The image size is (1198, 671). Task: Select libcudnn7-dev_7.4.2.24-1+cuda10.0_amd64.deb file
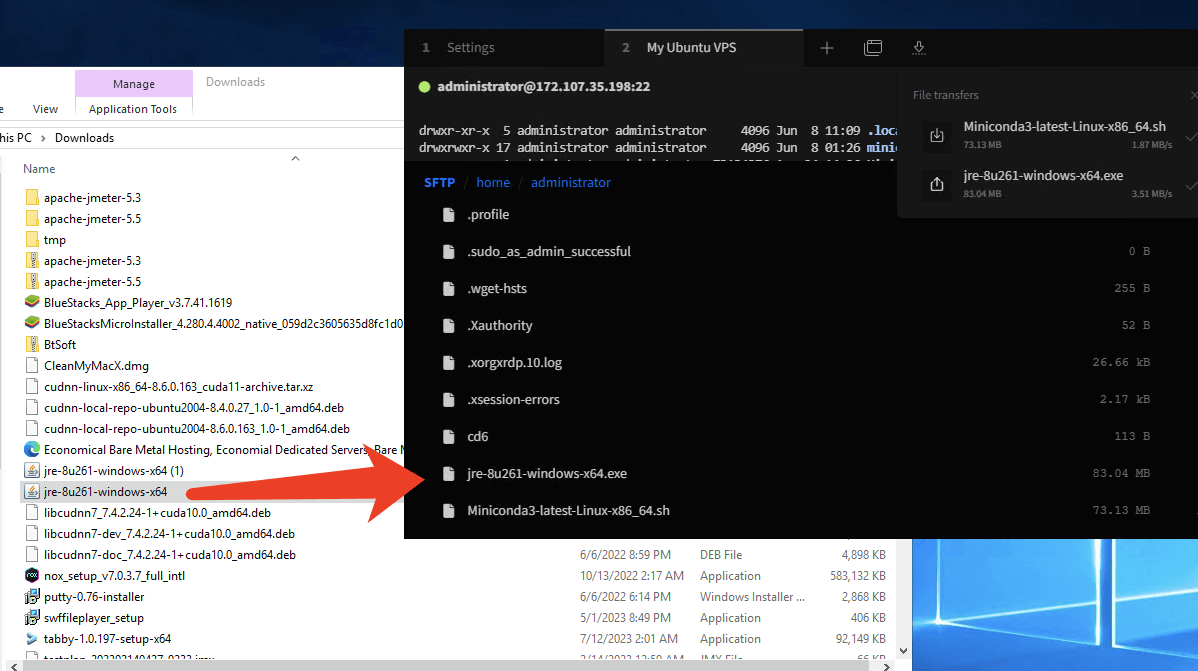[x=169, y=533]
